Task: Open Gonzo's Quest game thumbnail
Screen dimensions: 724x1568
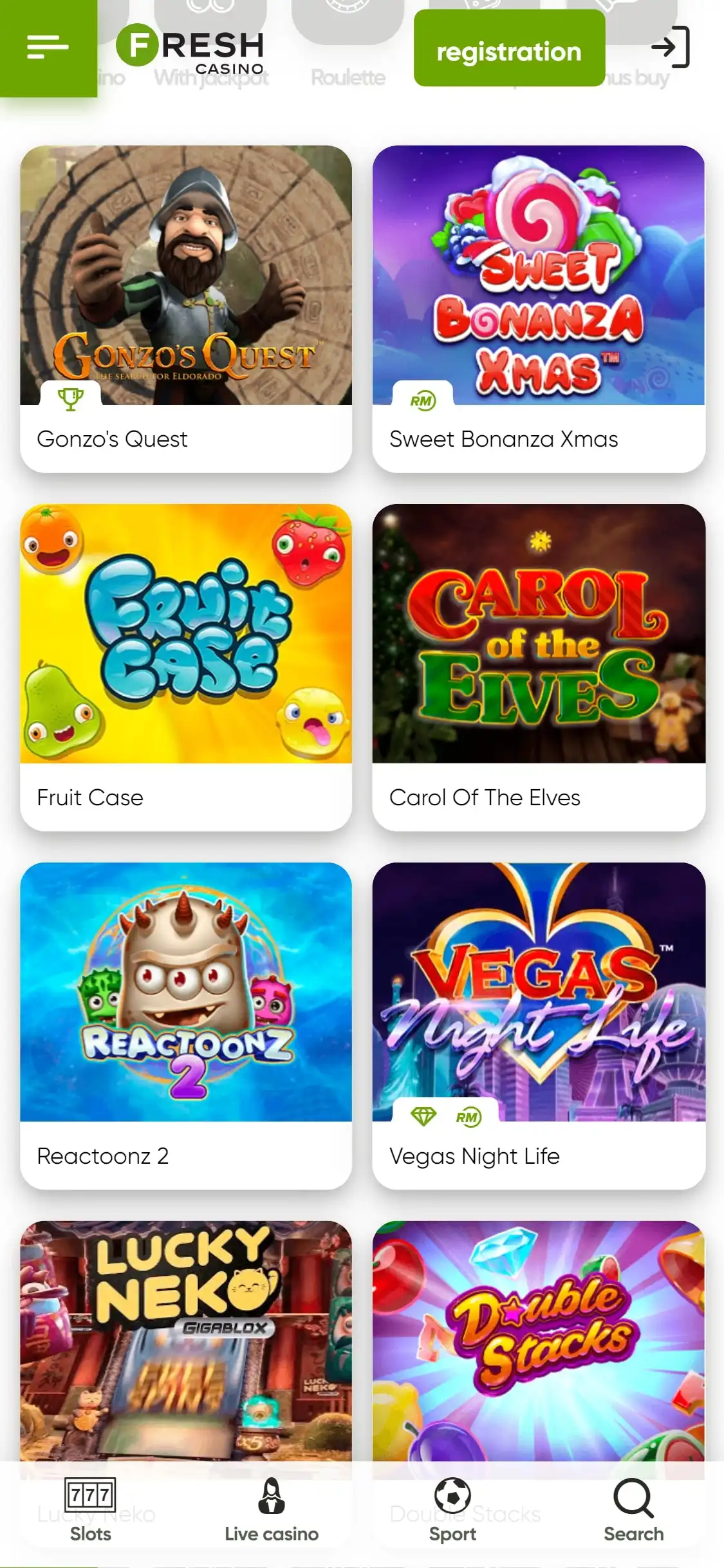Action: 186,275
